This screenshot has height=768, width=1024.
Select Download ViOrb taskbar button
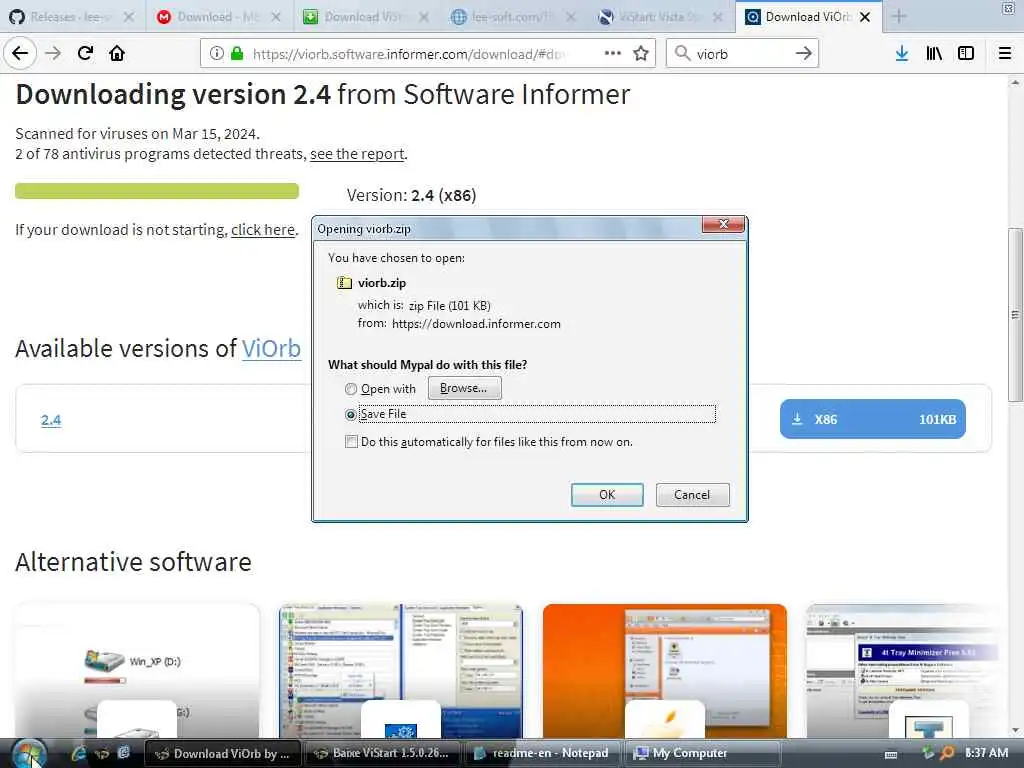click(x=222, y=754)
